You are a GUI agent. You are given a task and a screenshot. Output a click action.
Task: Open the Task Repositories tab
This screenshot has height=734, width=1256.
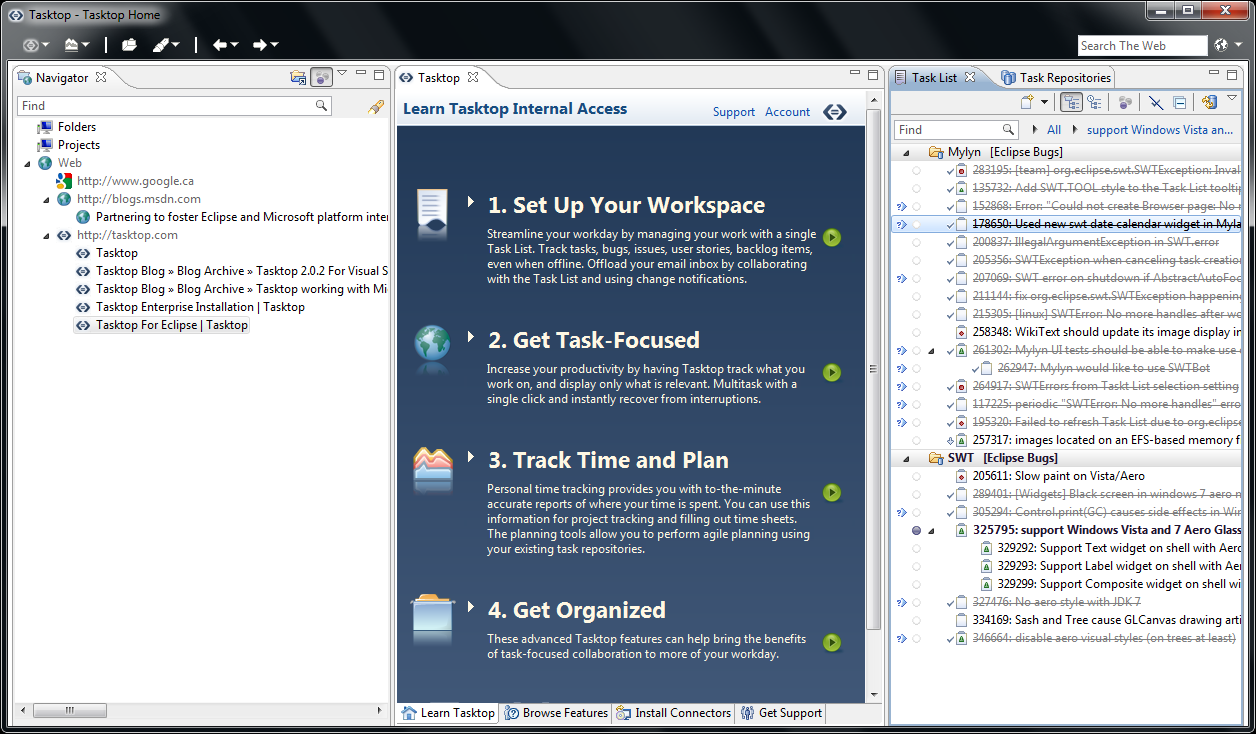click(1055, 77)
